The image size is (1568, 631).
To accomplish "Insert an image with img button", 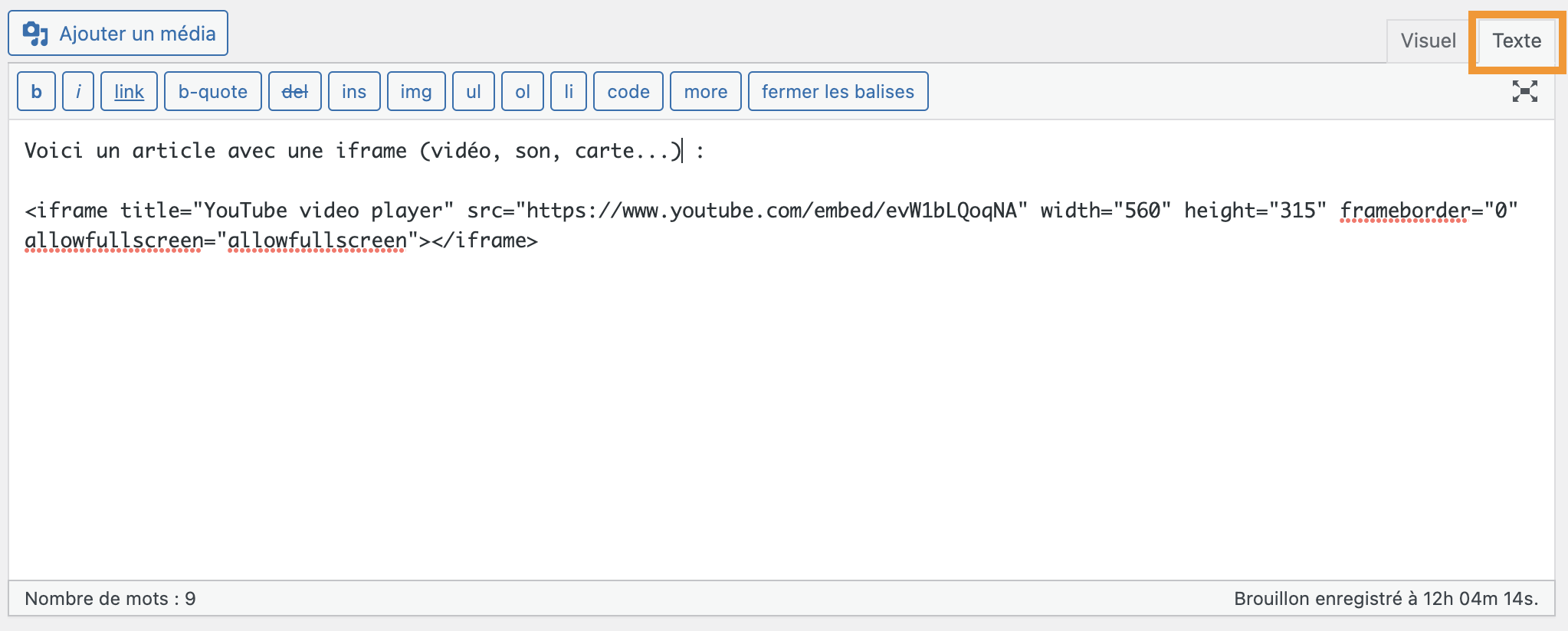I will [415, 92].
